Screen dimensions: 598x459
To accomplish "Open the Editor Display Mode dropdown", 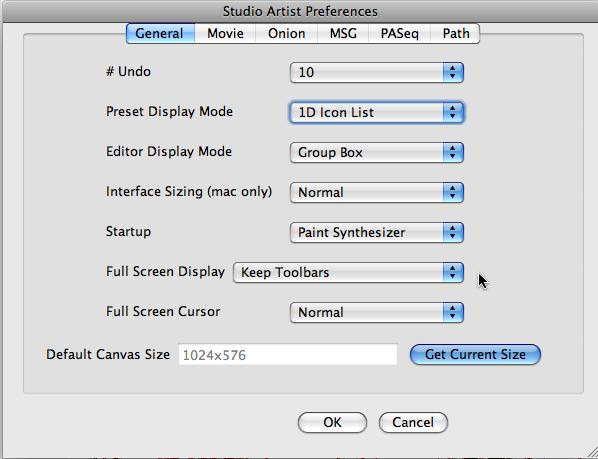I will click(377, 152).
